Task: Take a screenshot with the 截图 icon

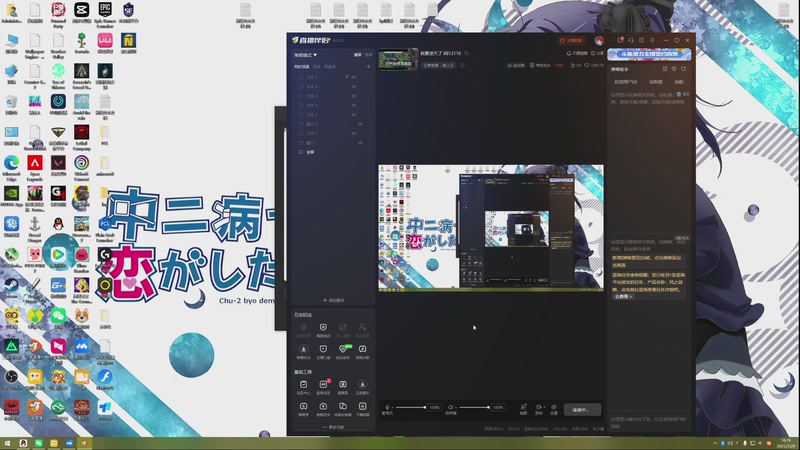Action: point(523,409)
